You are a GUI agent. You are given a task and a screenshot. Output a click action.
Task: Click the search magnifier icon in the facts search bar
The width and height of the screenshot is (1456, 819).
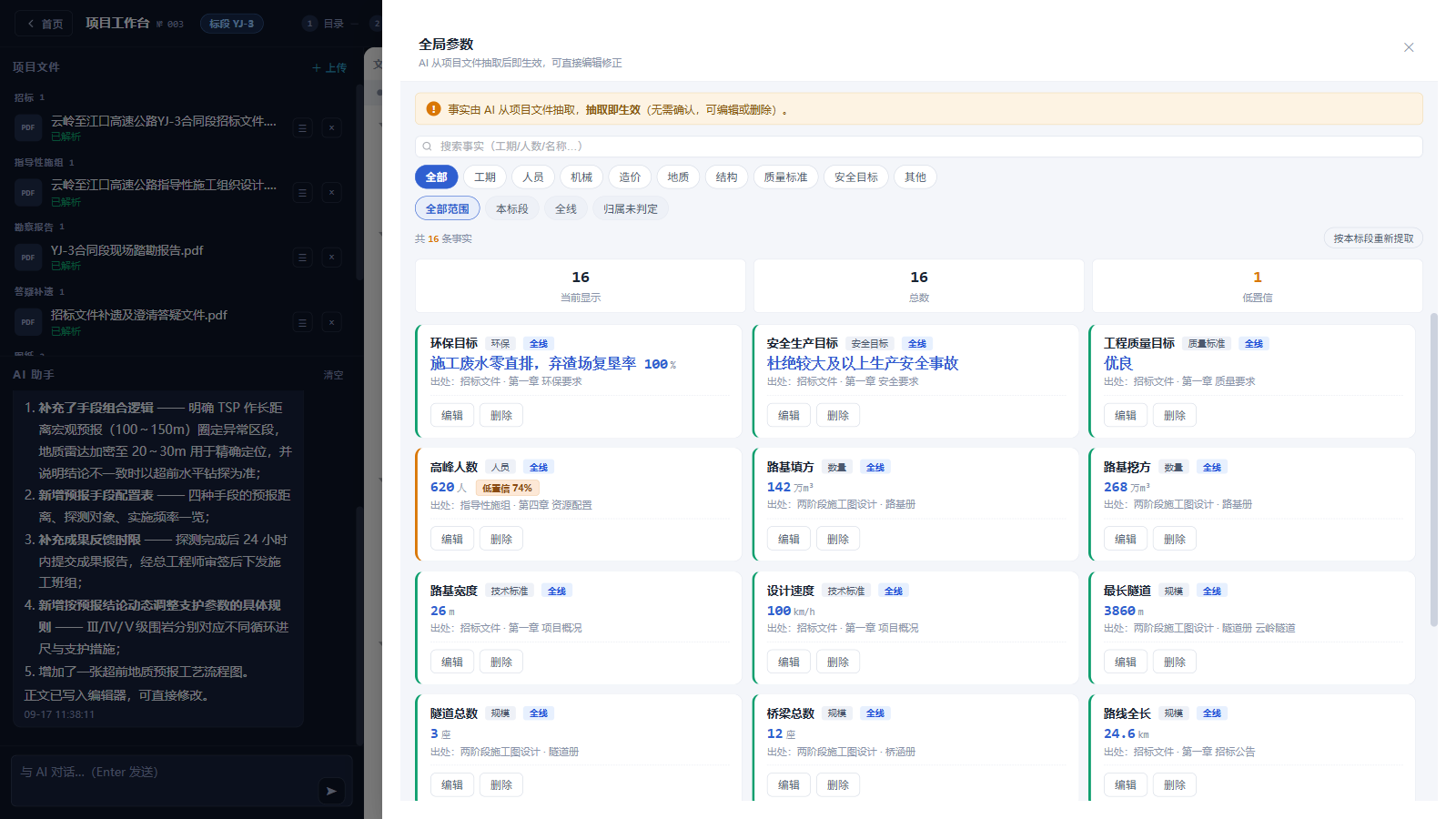(427, 147)
